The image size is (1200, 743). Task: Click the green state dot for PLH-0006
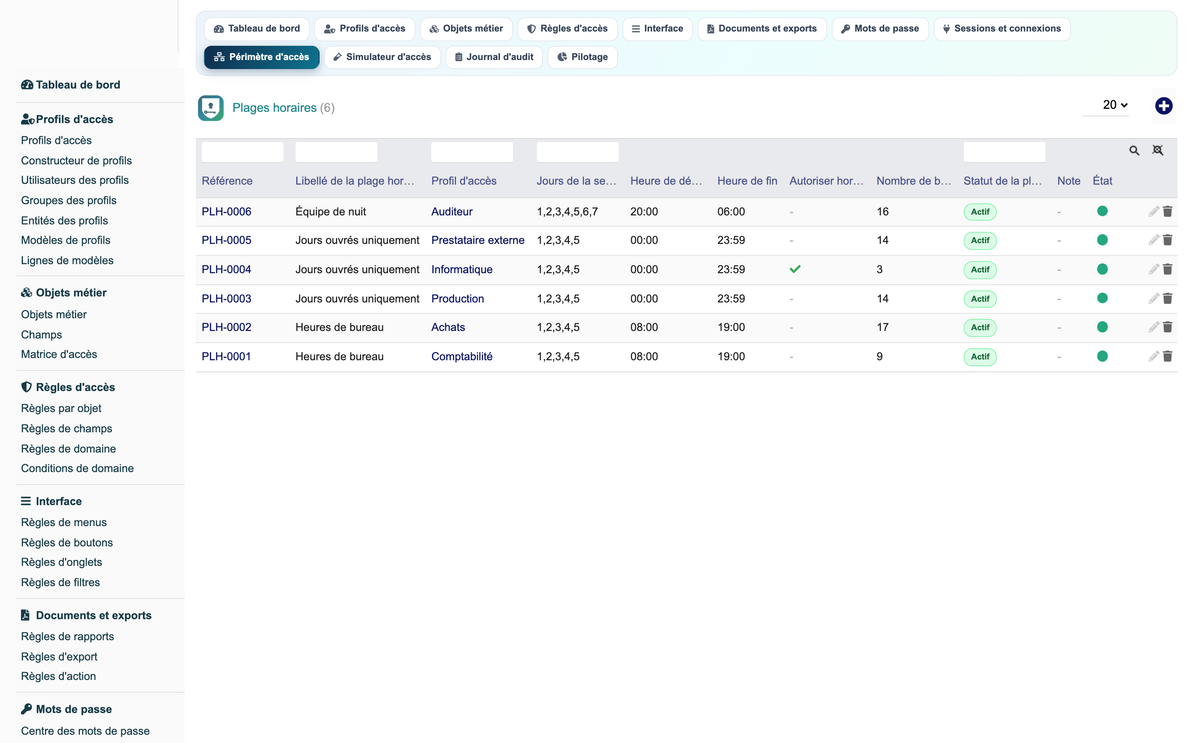click(1102, 211)
